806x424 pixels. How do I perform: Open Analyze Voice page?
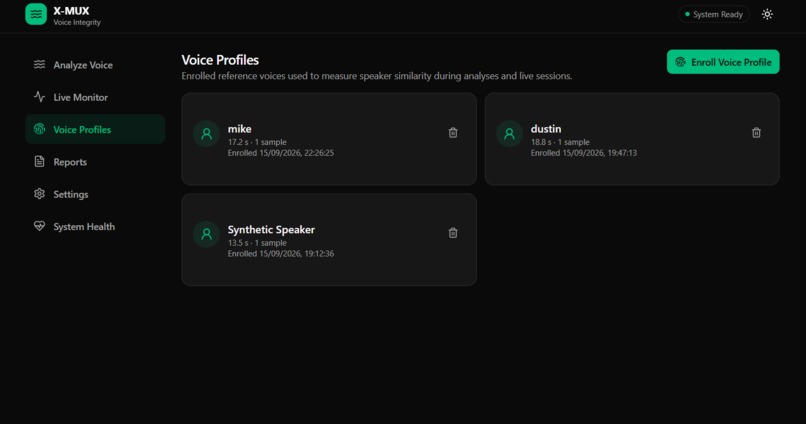tap(95, 65)
